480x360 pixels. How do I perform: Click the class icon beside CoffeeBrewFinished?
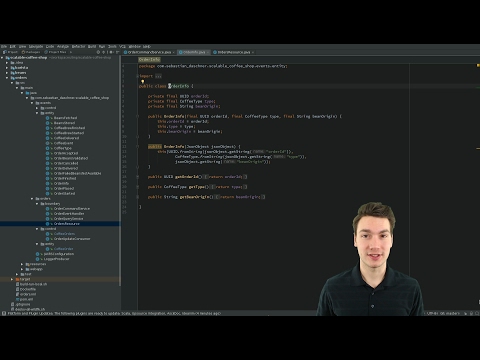[47, 128]
